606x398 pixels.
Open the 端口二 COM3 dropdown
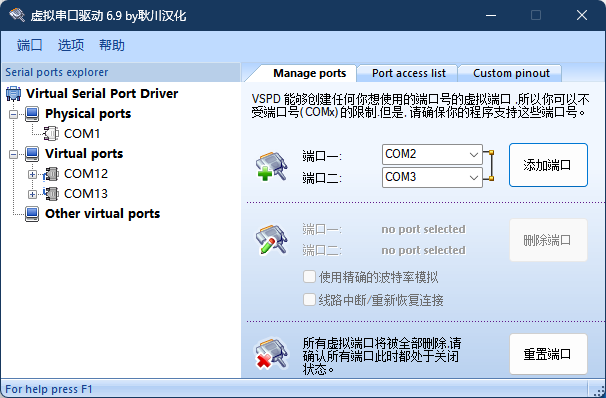pyautogui.click(x=432, y=177)
